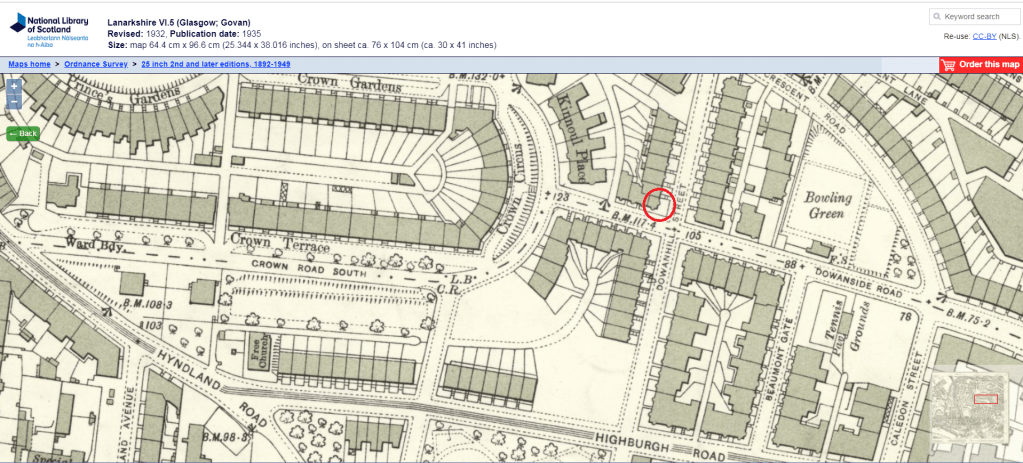The height and width of the screenshot is (463, 1023).
Task: Open the Maps home breadcrumb link
Action: click(29, 64)
